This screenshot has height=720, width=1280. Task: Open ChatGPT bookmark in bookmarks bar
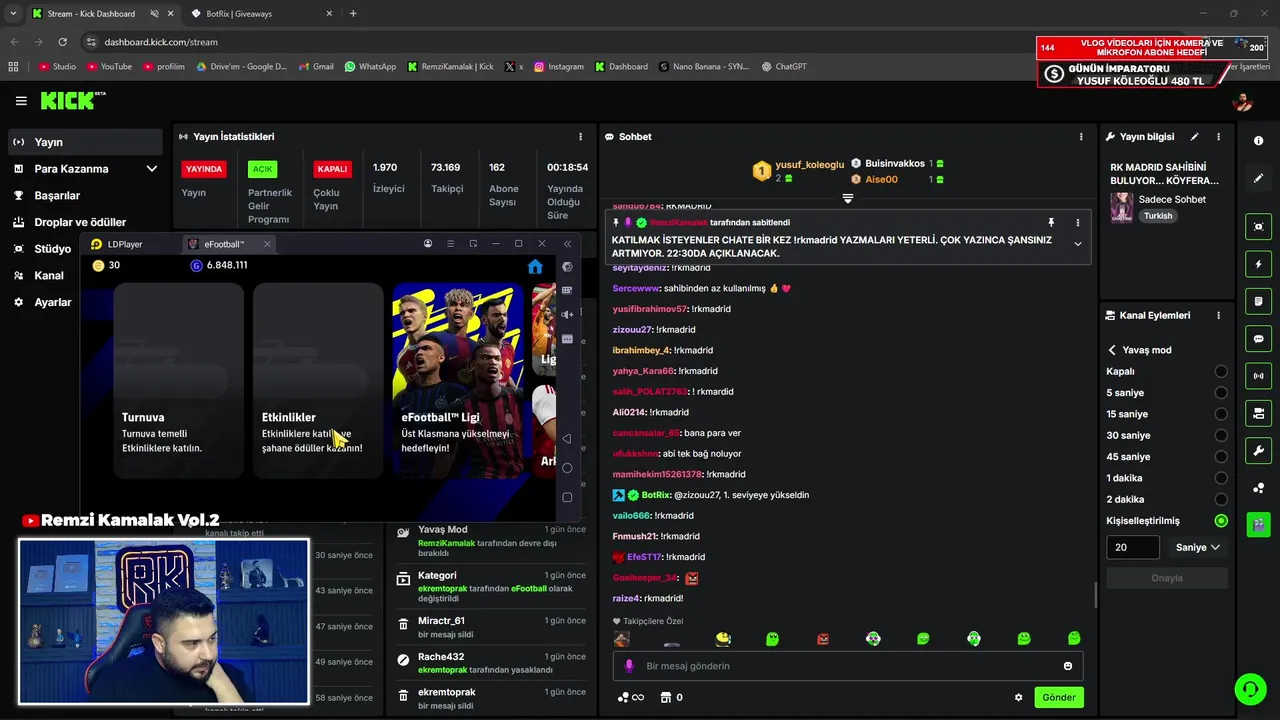click(784, 67)
